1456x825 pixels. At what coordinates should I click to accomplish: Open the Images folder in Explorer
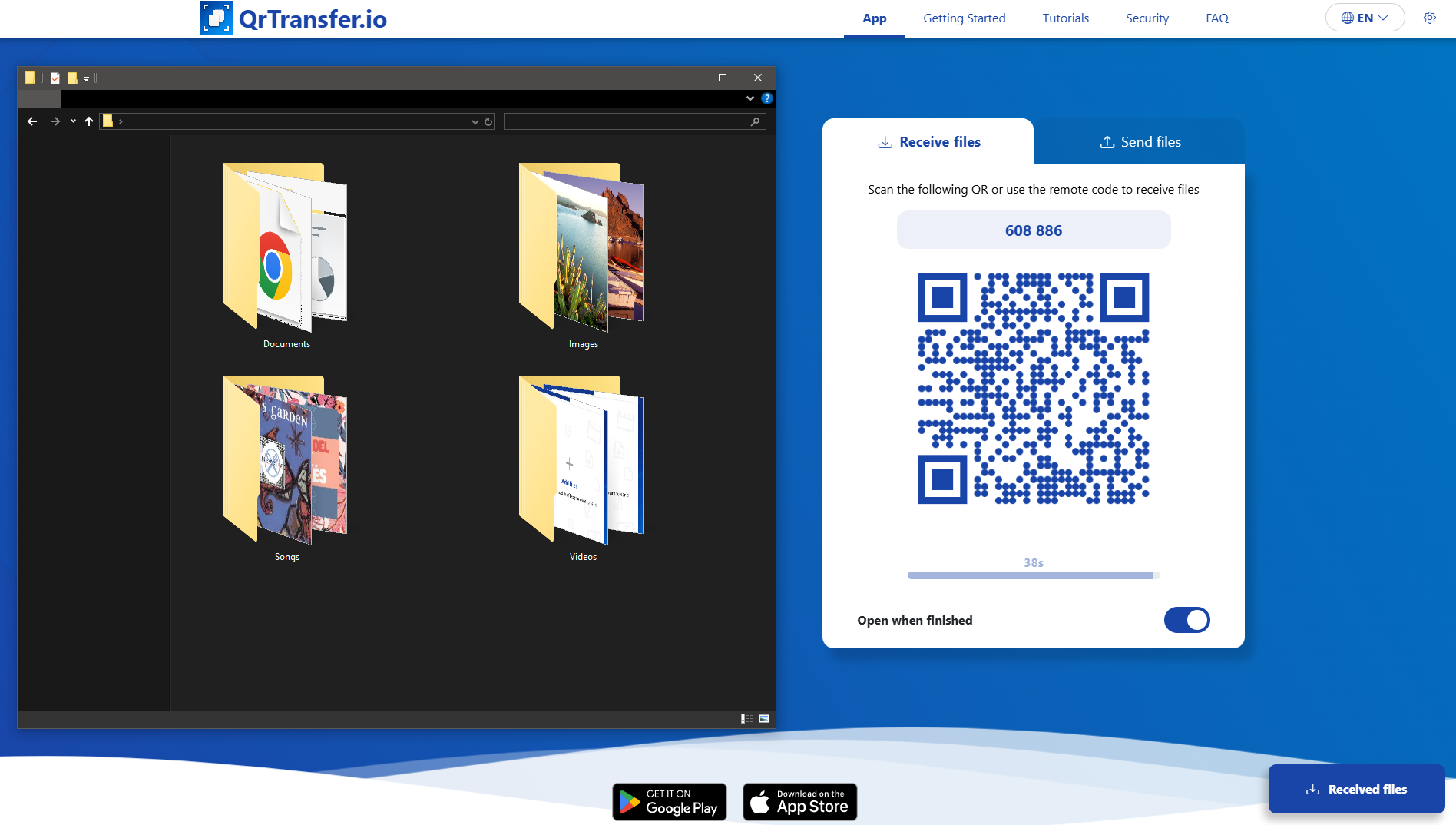[583, 255]
